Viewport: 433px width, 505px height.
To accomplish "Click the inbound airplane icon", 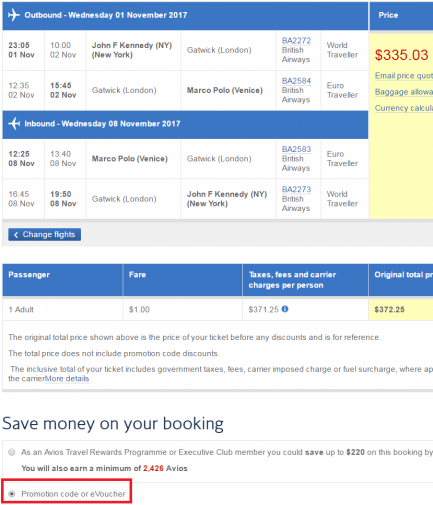I will pos(14,124).
